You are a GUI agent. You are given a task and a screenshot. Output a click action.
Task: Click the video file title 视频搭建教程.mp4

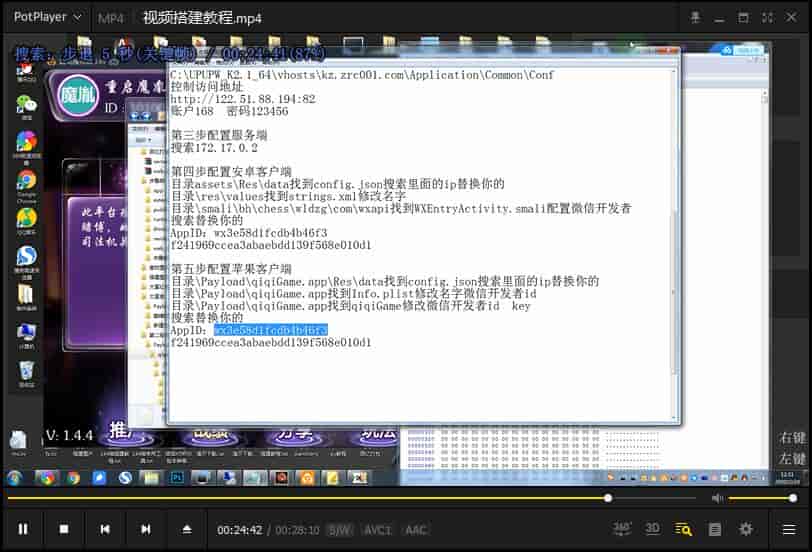pos(202,18)
